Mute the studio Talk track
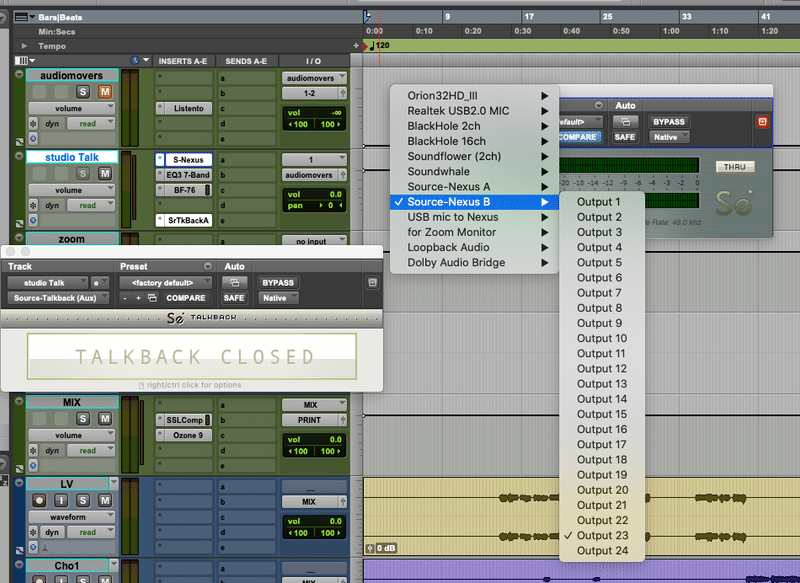 click(x=105, y=173)
